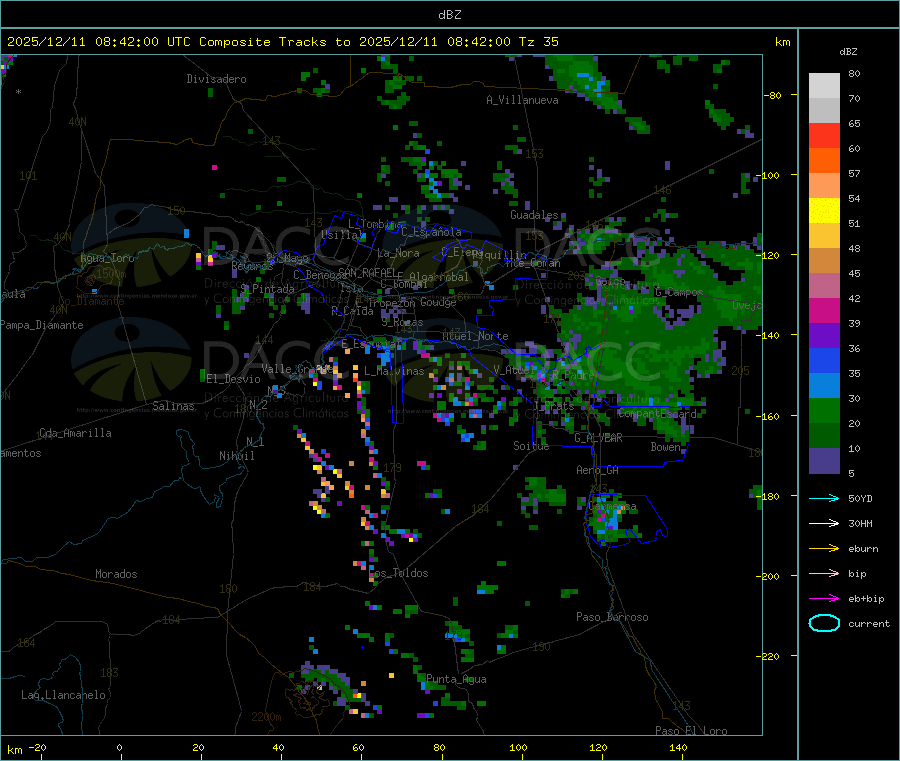Click the yellow eburn arrow legend icon
Image resolution: width=900 pixels, height=761 pixels.
click(x=824, y=549)
